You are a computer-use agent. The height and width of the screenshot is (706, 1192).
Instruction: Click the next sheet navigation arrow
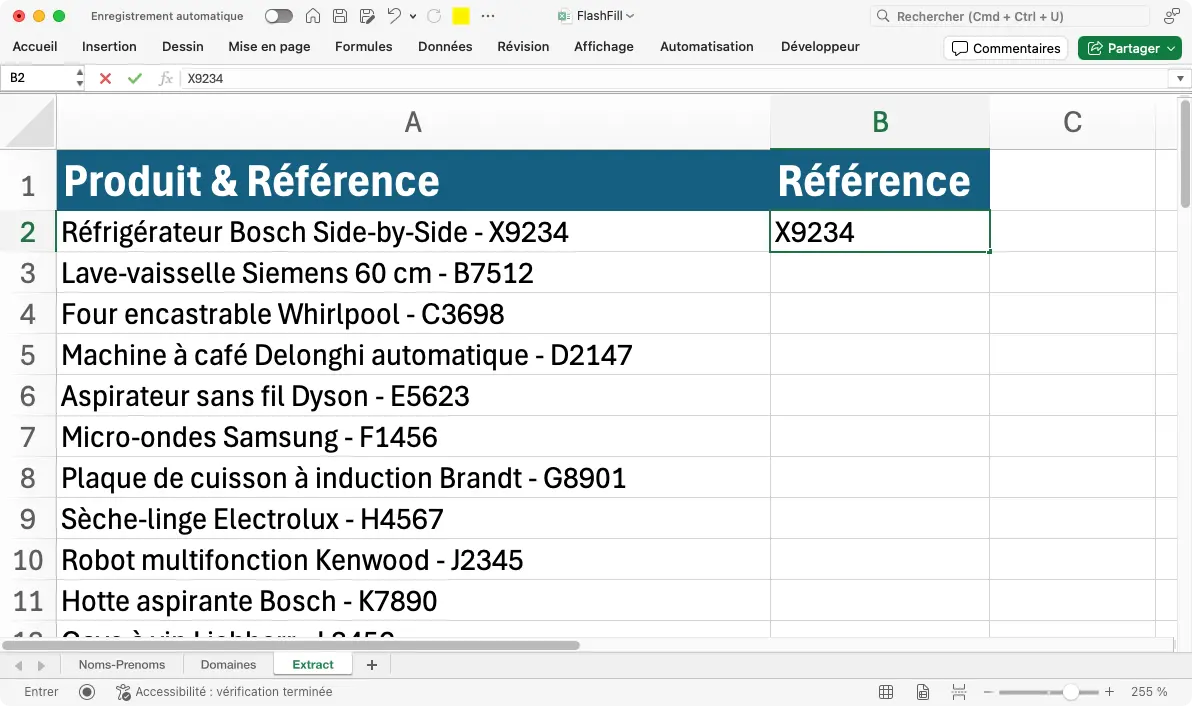(x=41, y=666)
